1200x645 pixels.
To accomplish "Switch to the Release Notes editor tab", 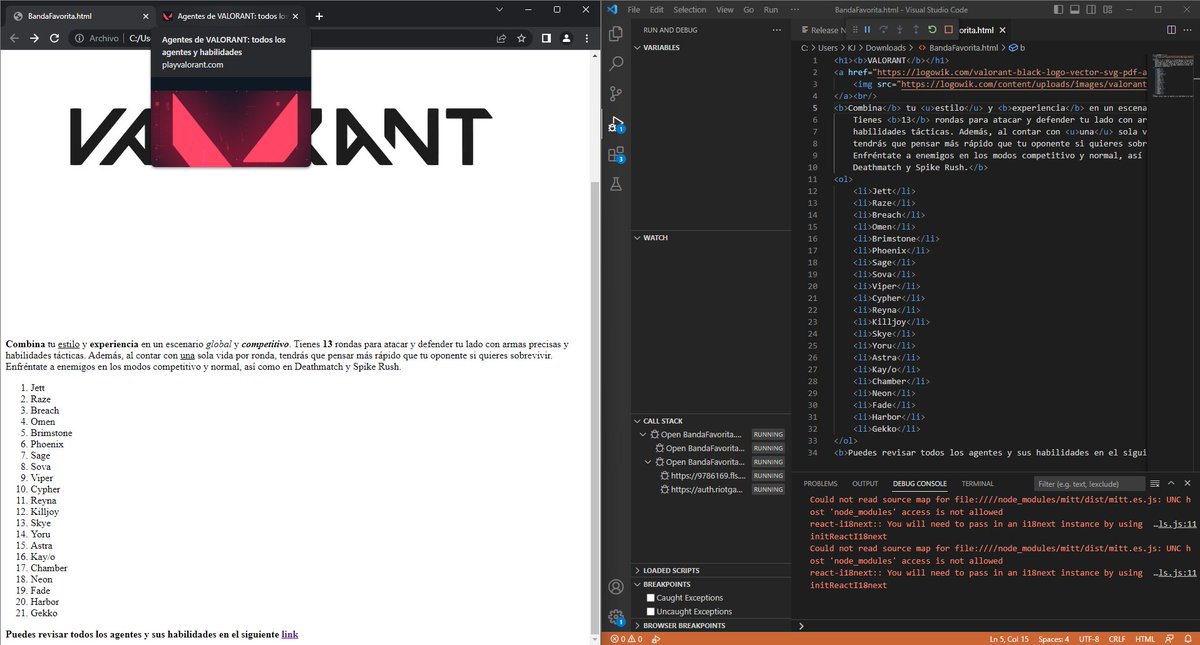I will coord(822,30).
